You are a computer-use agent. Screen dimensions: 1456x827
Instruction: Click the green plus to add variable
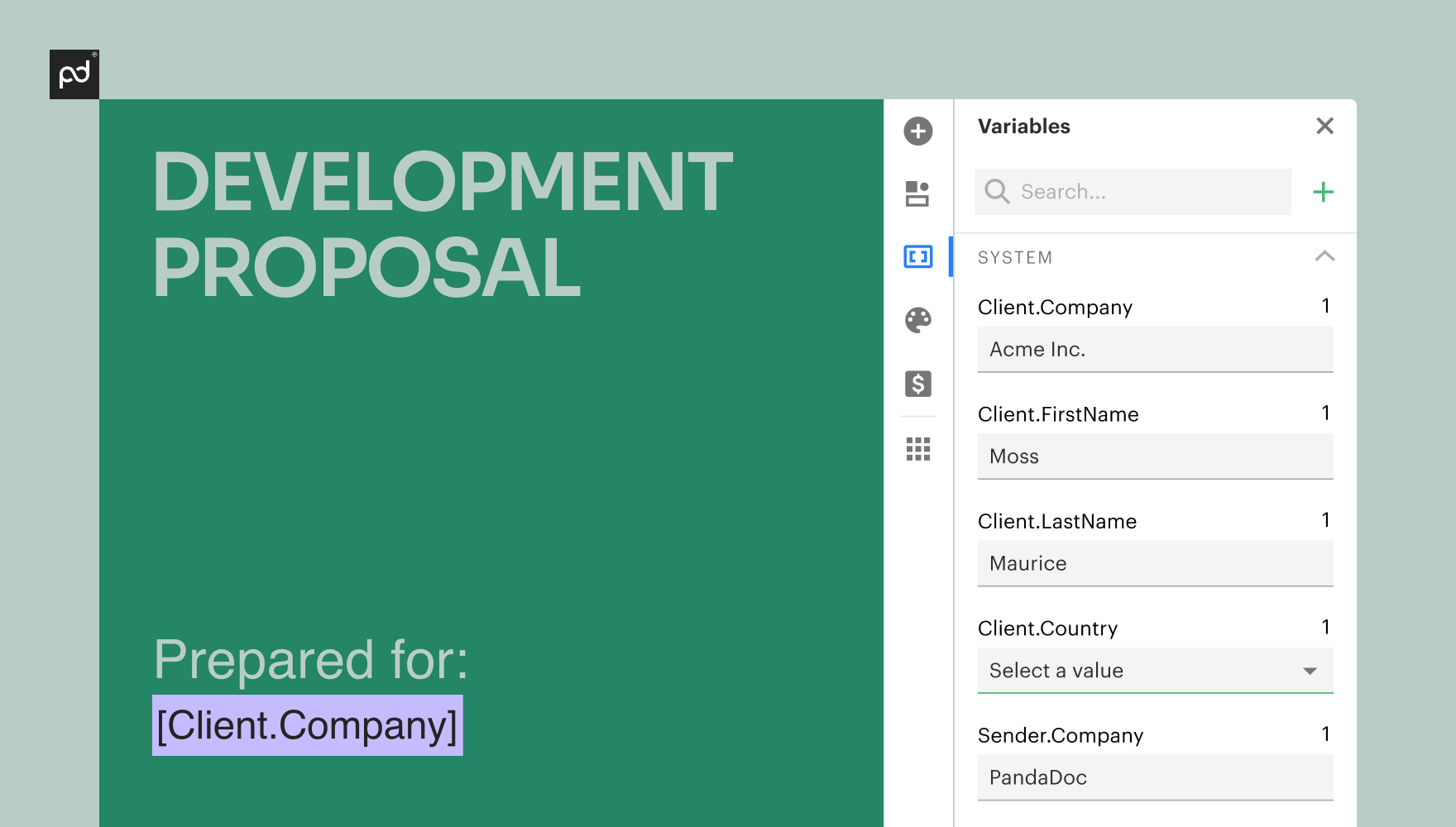coord(1323,192)
